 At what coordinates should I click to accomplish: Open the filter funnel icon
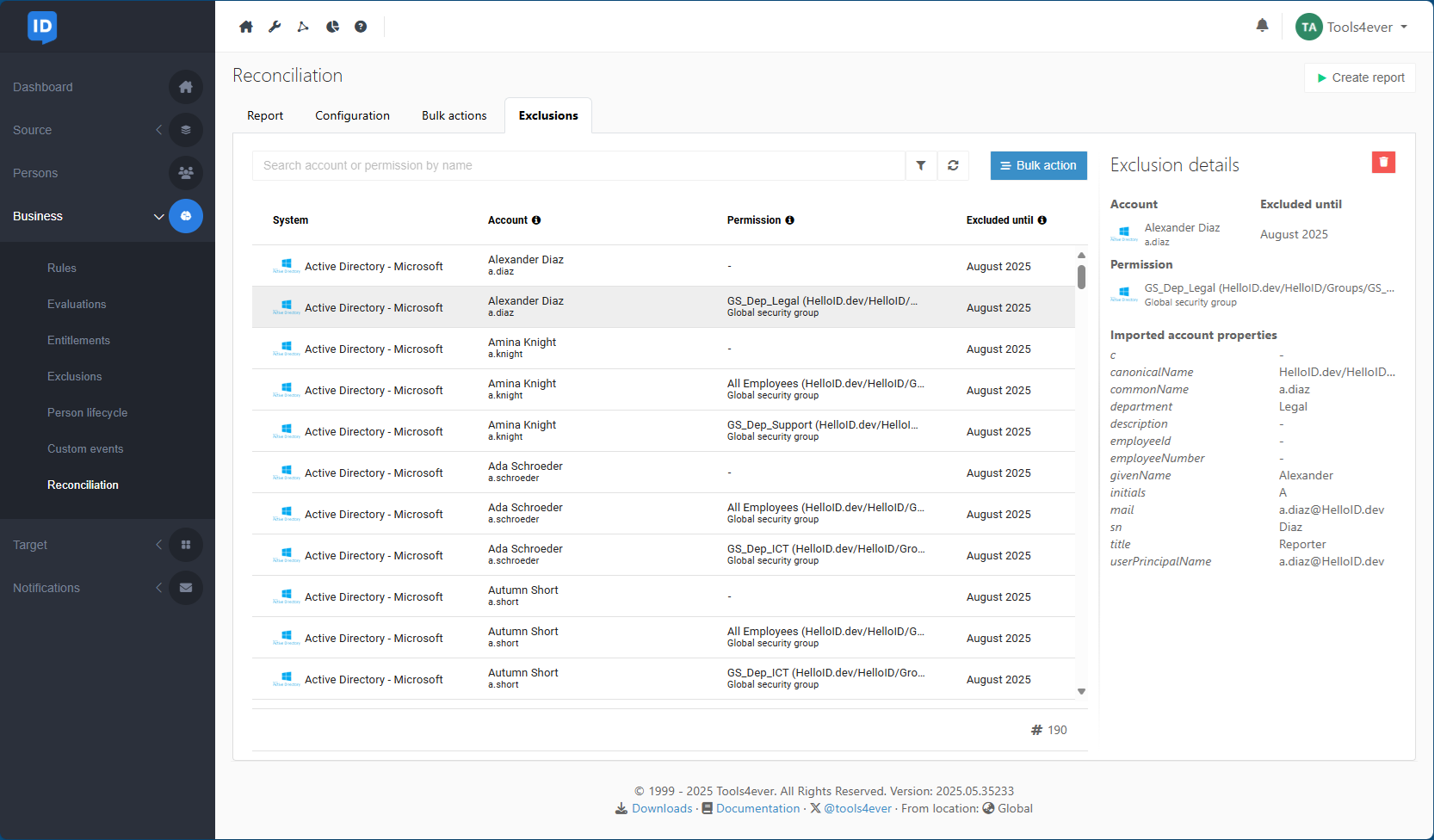point(921,165)
